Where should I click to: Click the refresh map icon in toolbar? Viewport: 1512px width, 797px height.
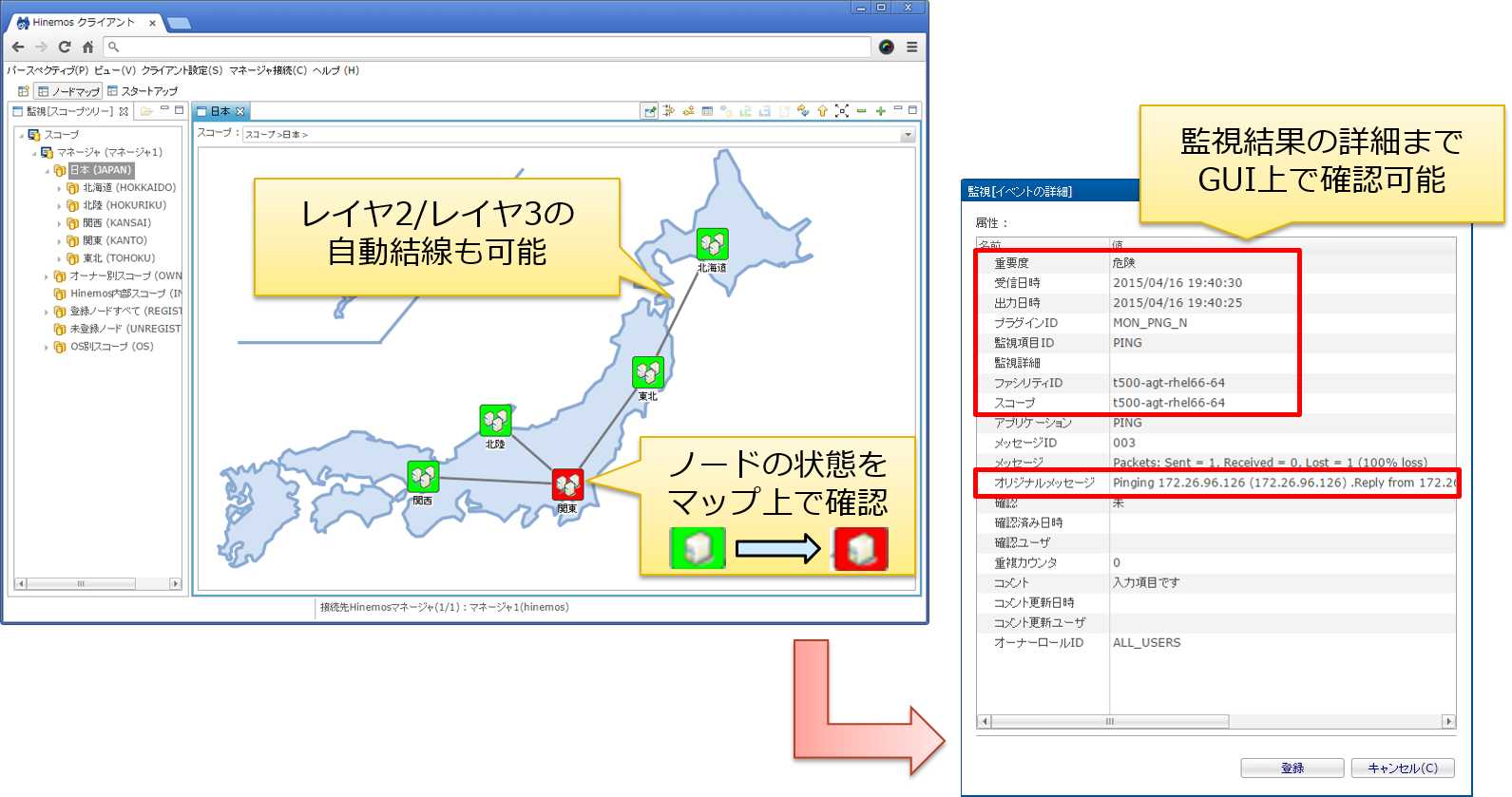click(x=803, y=111)
